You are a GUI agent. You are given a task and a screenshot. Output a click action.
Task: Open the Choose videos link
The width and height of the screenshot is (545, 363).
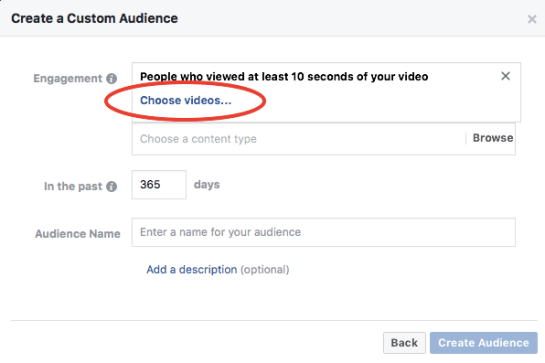pyautogui.click(x=186, y=100)
